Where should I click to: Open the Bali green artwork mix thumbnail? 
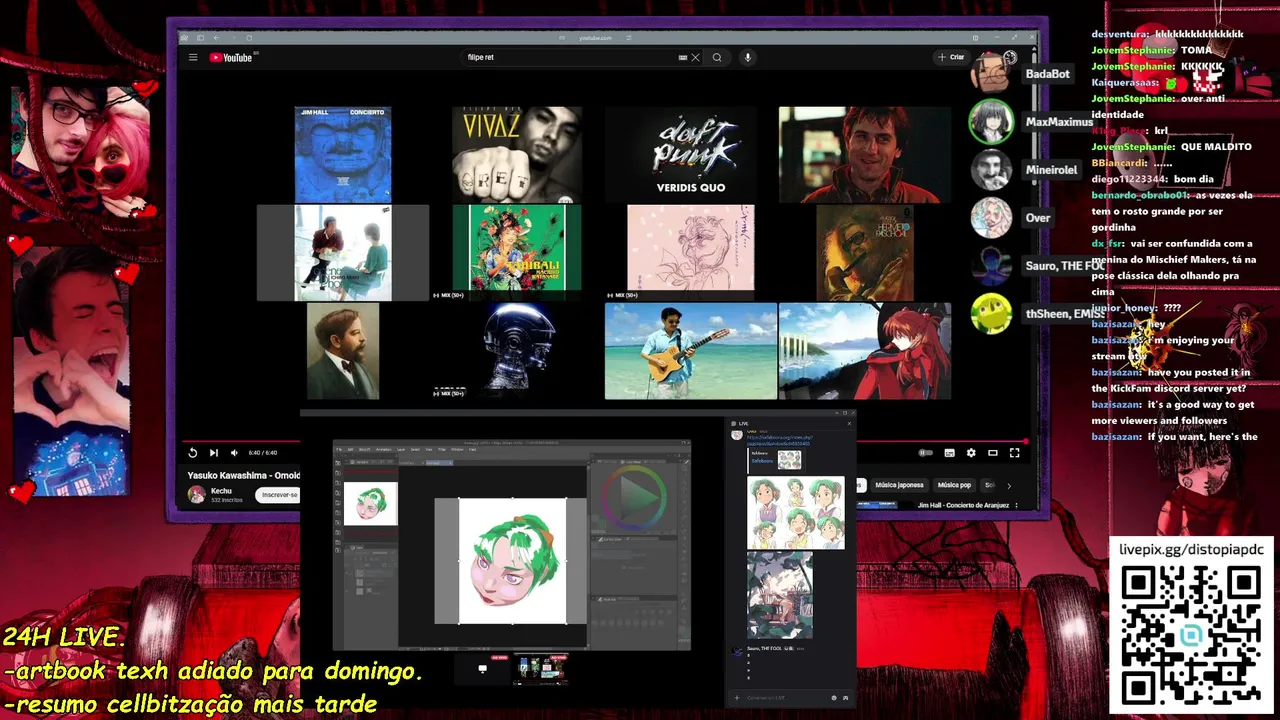tap(517, 253)
